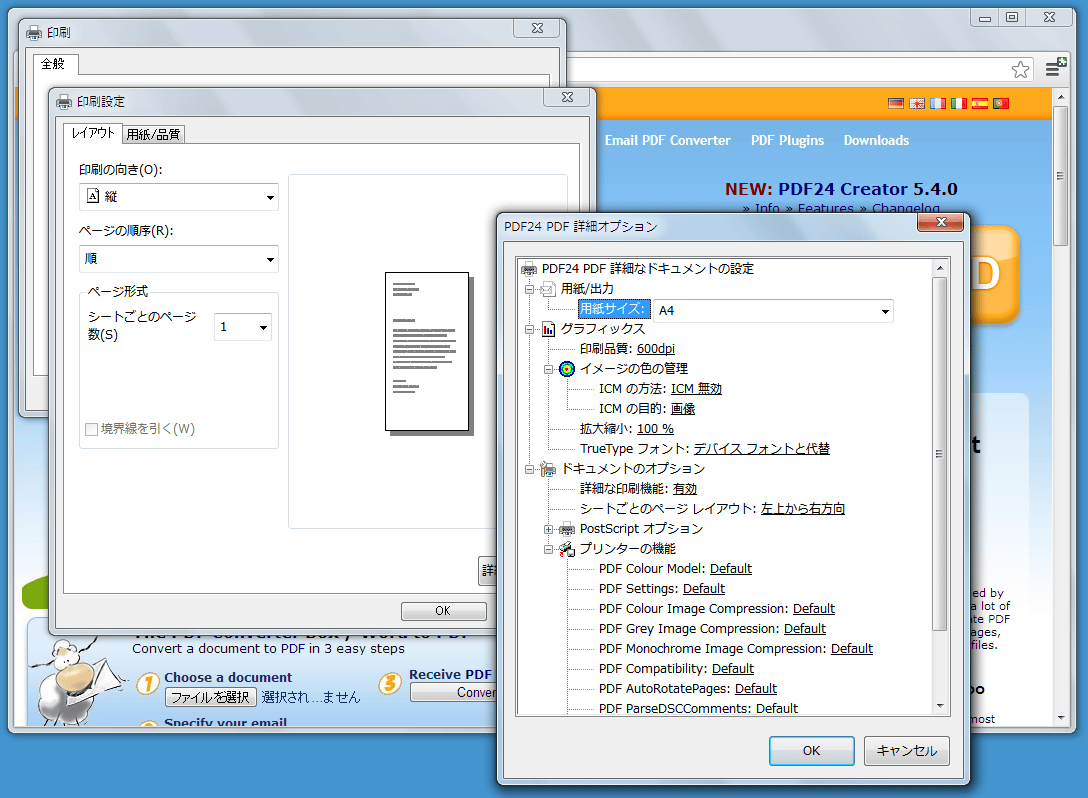Click OK in the PDF24 詳細オプション dialog
The image size is (1088, 798).
[812, 751]
